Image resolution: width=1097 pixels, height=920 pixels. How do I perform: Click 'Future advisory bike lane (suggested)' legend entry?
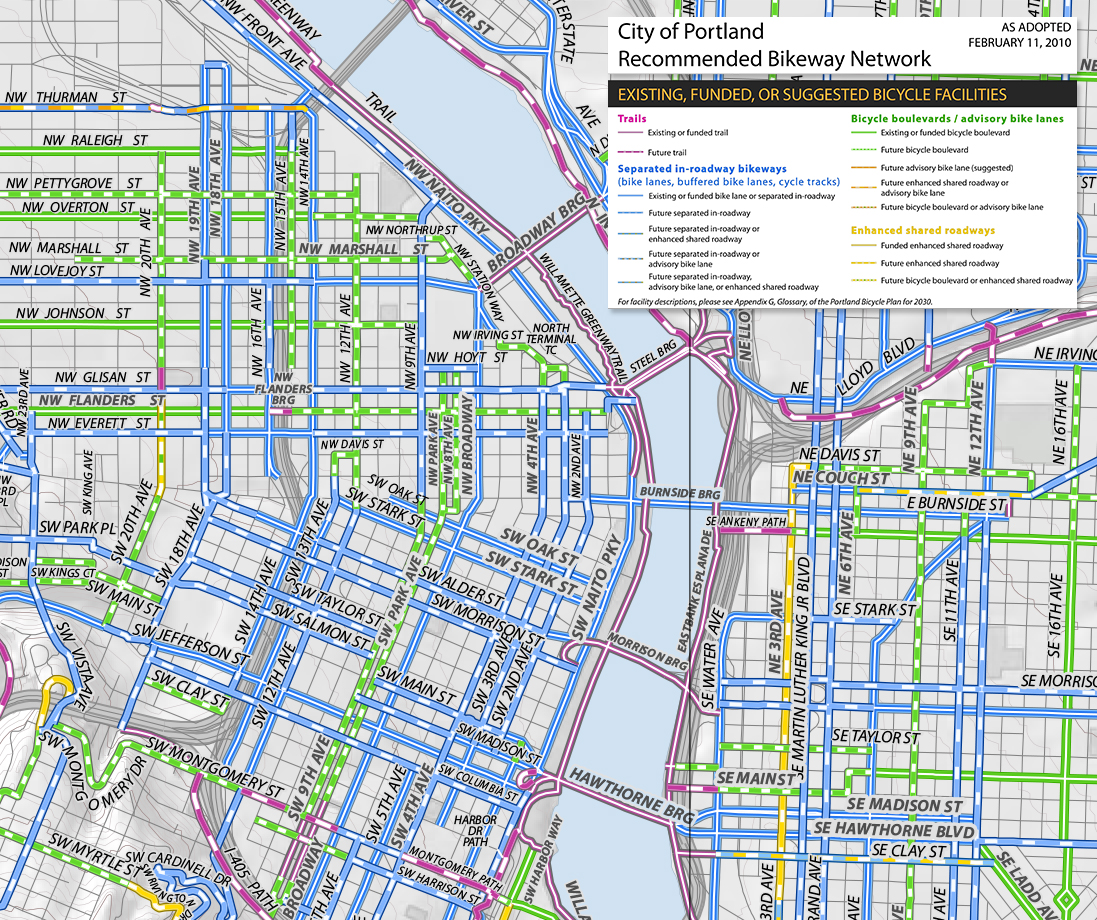(x=947, y=168)
